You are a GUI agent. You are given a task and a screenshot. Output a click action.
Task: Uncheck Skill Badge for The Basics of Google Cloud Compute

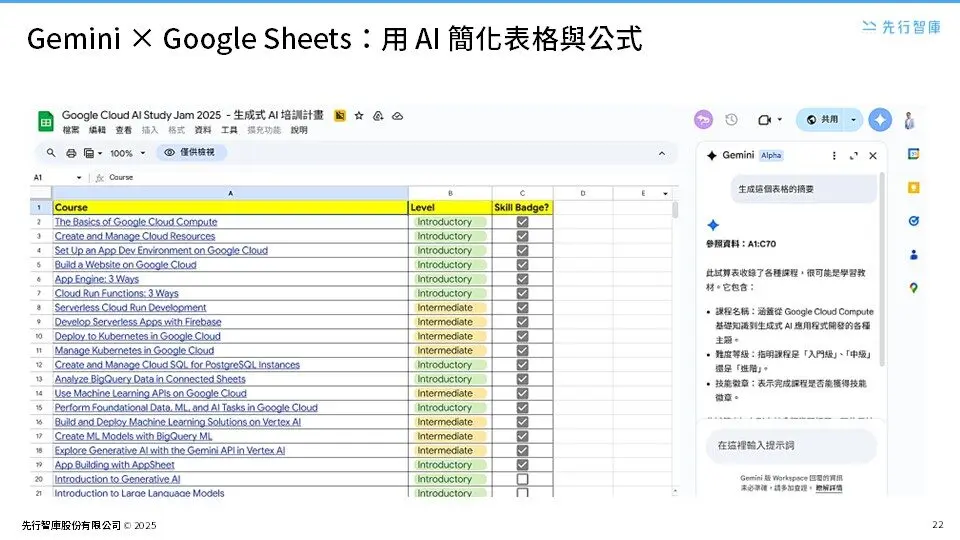(522, 222)
